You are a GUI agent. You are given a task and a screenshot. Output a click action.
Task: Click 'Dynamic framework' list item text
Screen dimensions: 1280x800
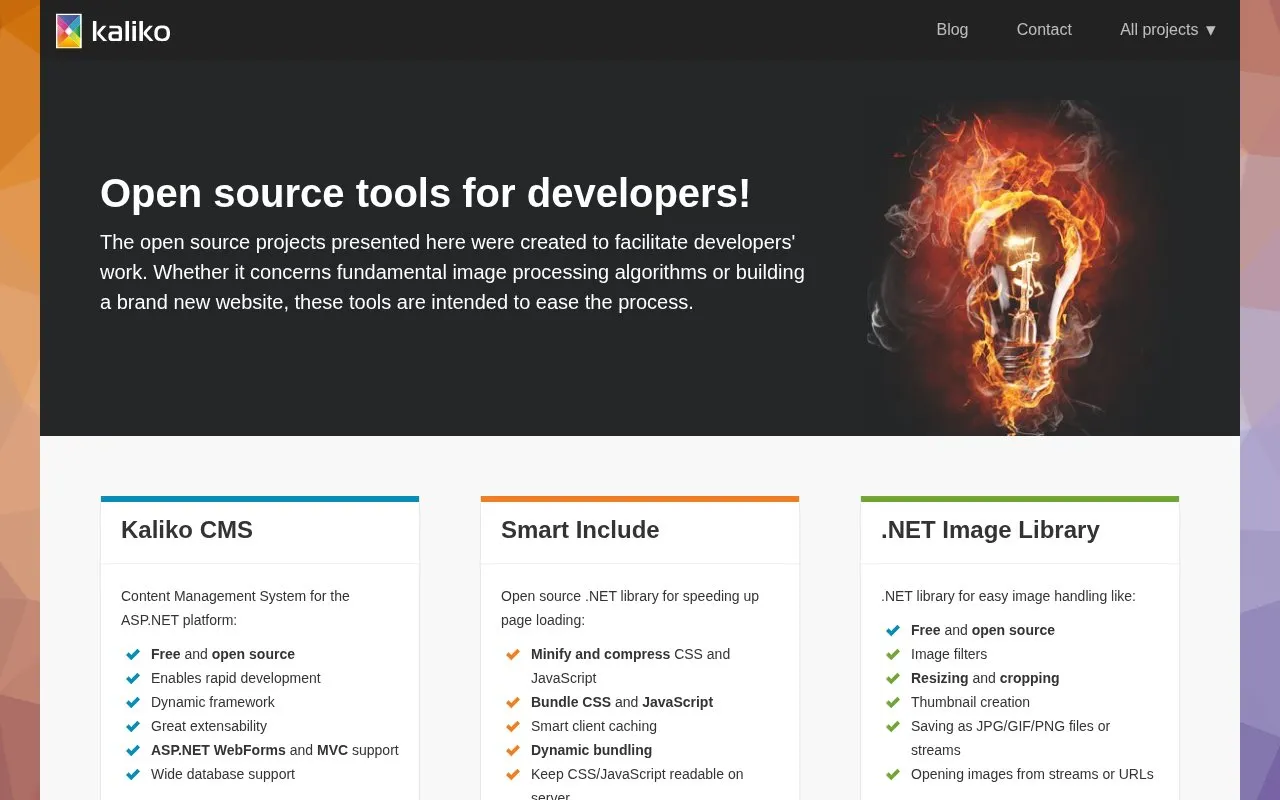click(213, 702)
